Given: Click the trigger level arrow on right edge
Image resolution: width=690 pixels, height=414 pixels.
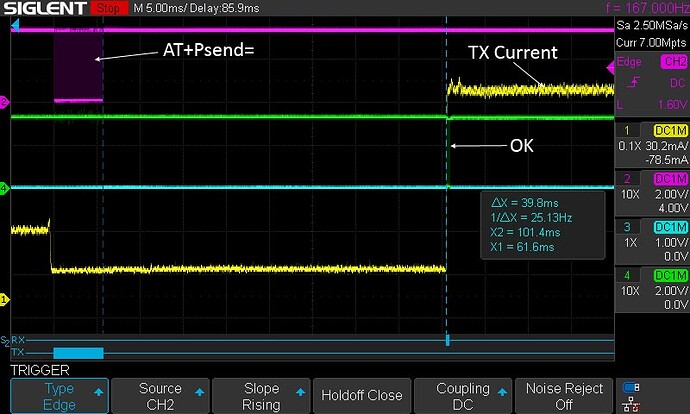Looking at the screenshot, I should click(609, 68).
